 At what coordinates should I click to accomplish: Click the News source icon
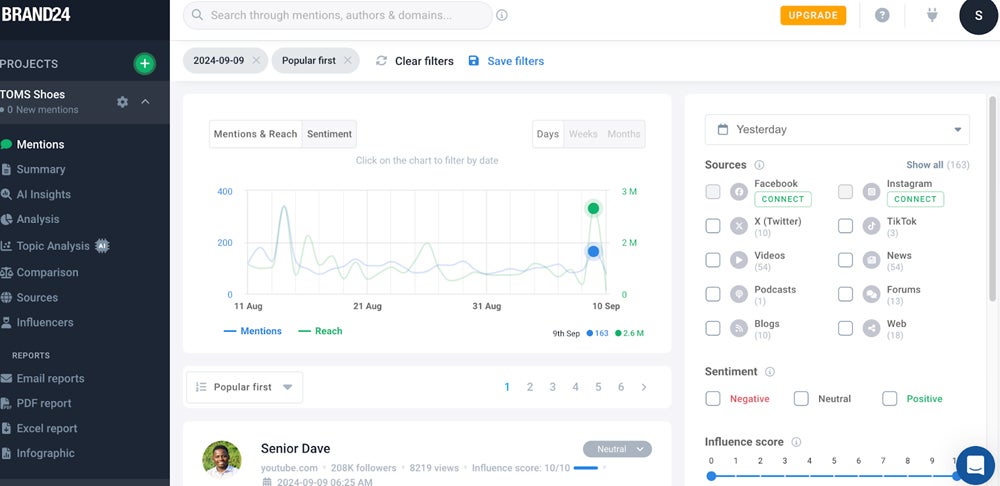click(x=871, y=260)
